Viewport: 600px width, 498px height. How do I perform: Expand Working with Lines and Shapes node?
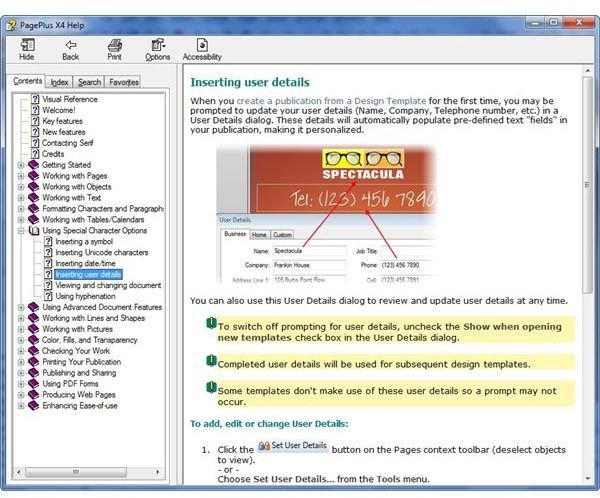21,318
